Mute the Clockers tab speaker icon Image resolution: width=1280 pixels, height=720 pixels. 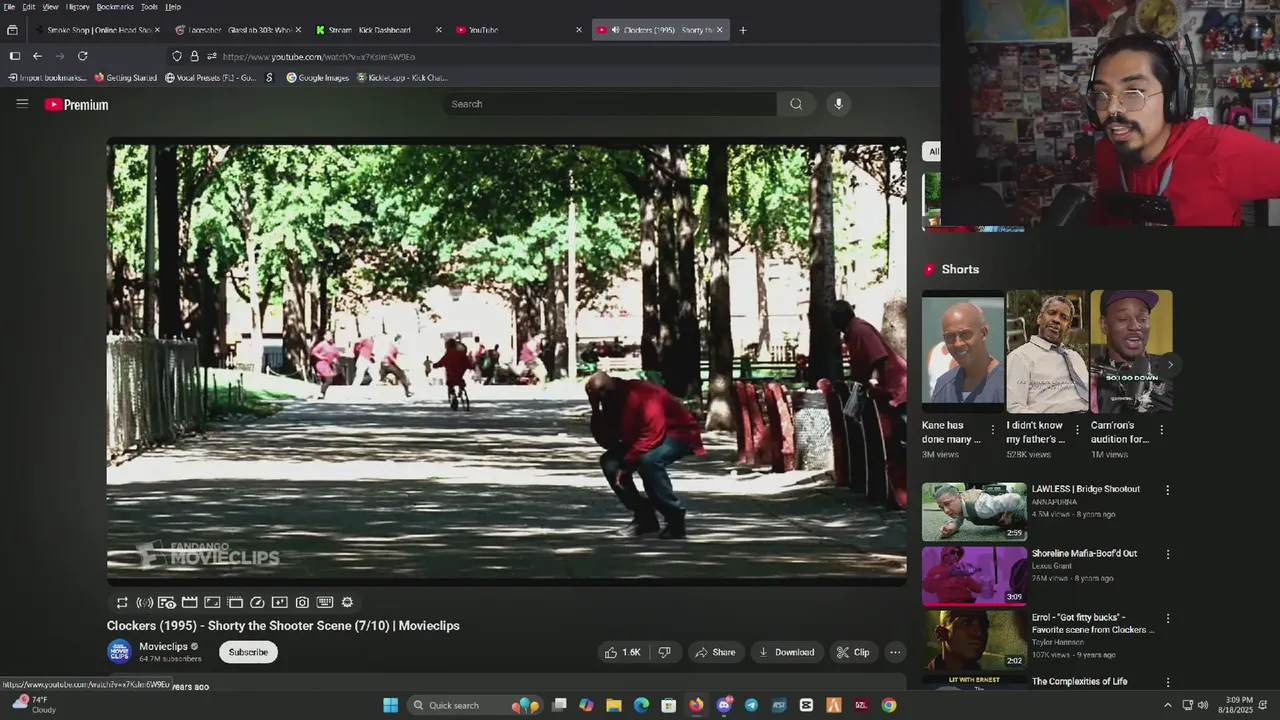coord(614,30)
